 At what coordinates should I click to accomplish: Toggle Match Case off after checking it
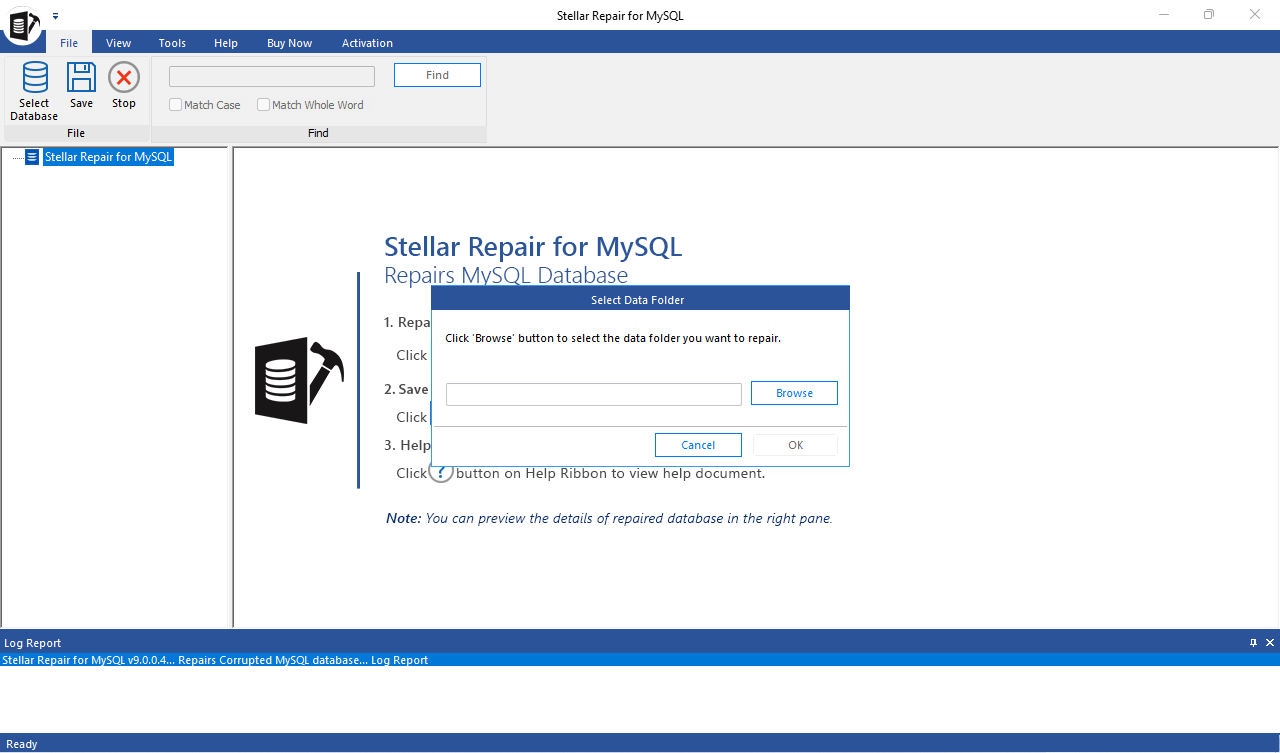click(175, 104)
